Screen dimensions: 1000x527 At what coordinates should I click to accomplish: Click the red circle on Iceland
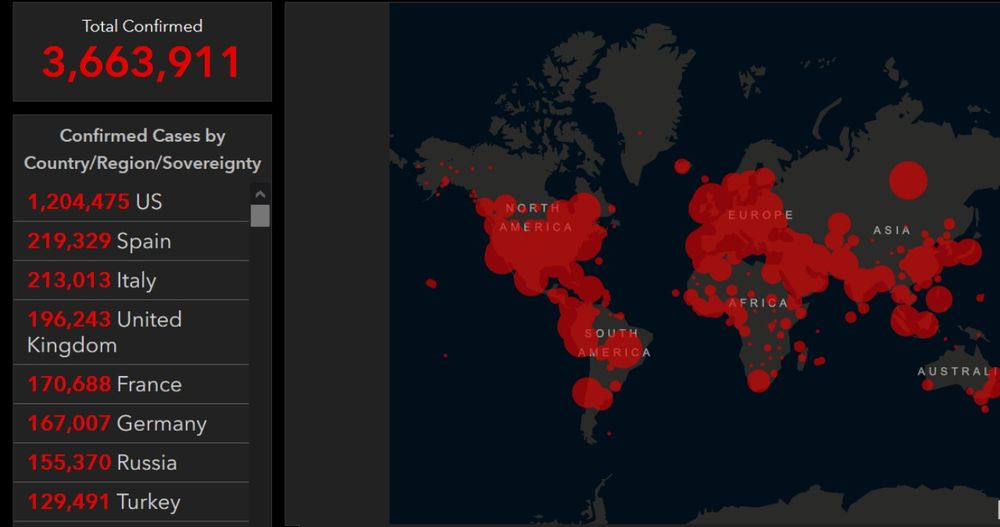point(682,167)
